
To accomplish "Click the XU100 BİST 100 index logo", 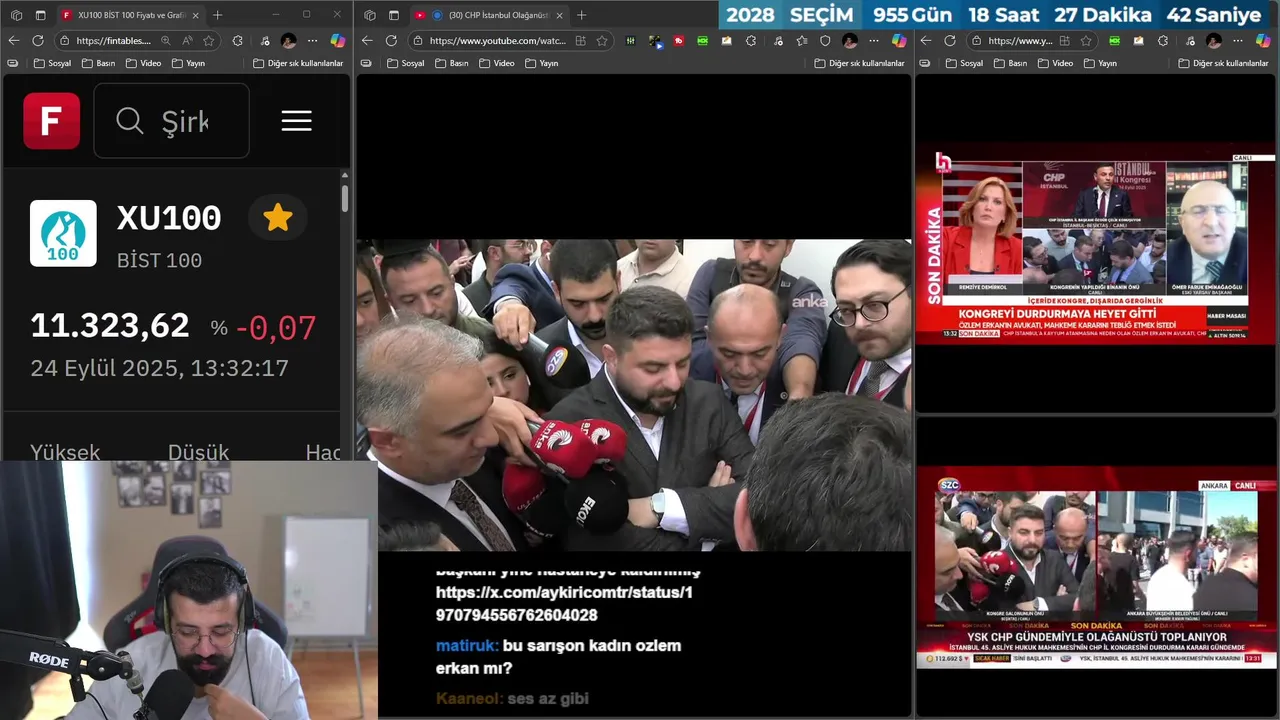I will [x=63, y=233].
